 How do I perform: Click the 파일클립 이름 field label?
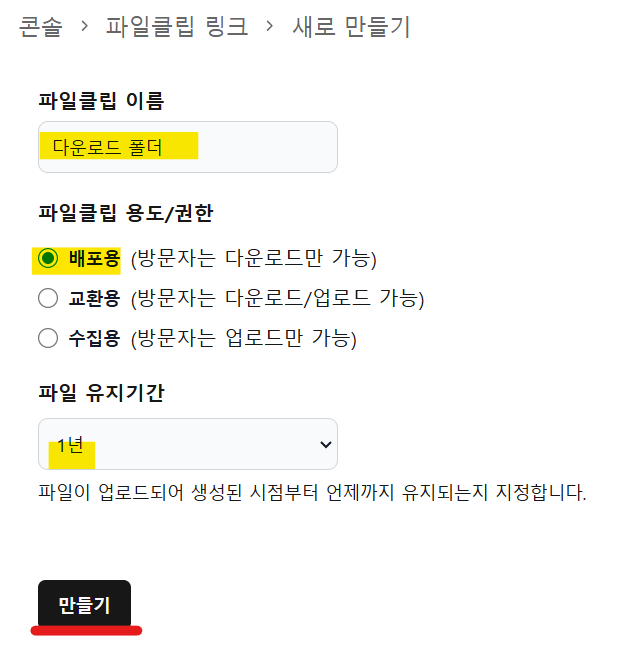(100, 100)
